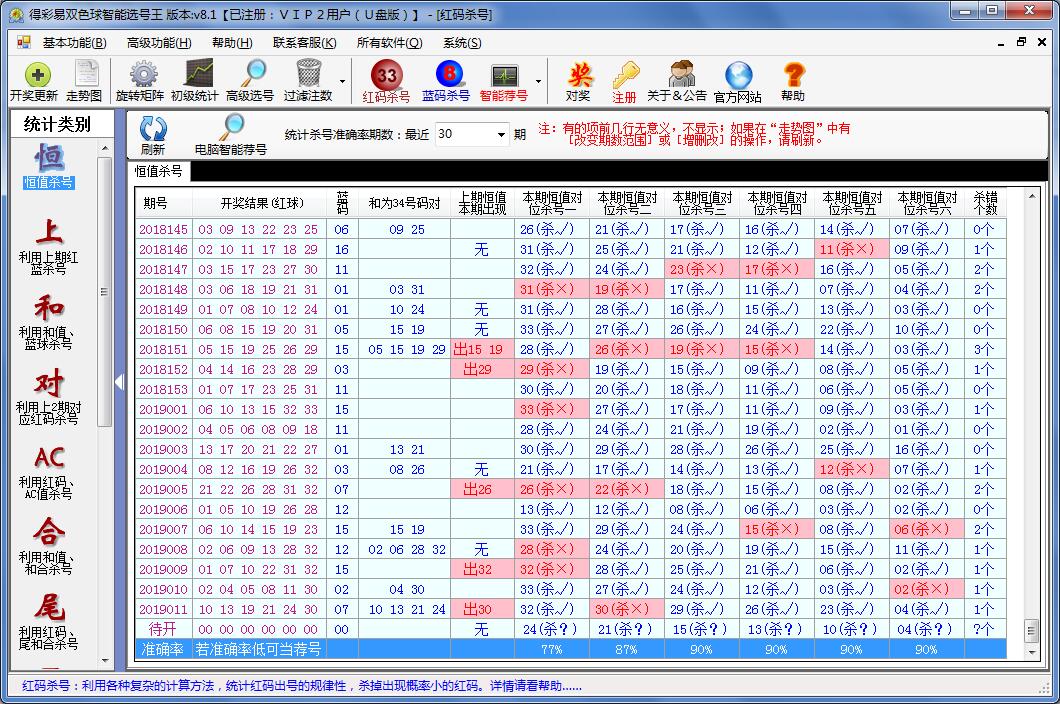
Task: Select 过滤注数 filter tool
Action: (x=305, y=80)
